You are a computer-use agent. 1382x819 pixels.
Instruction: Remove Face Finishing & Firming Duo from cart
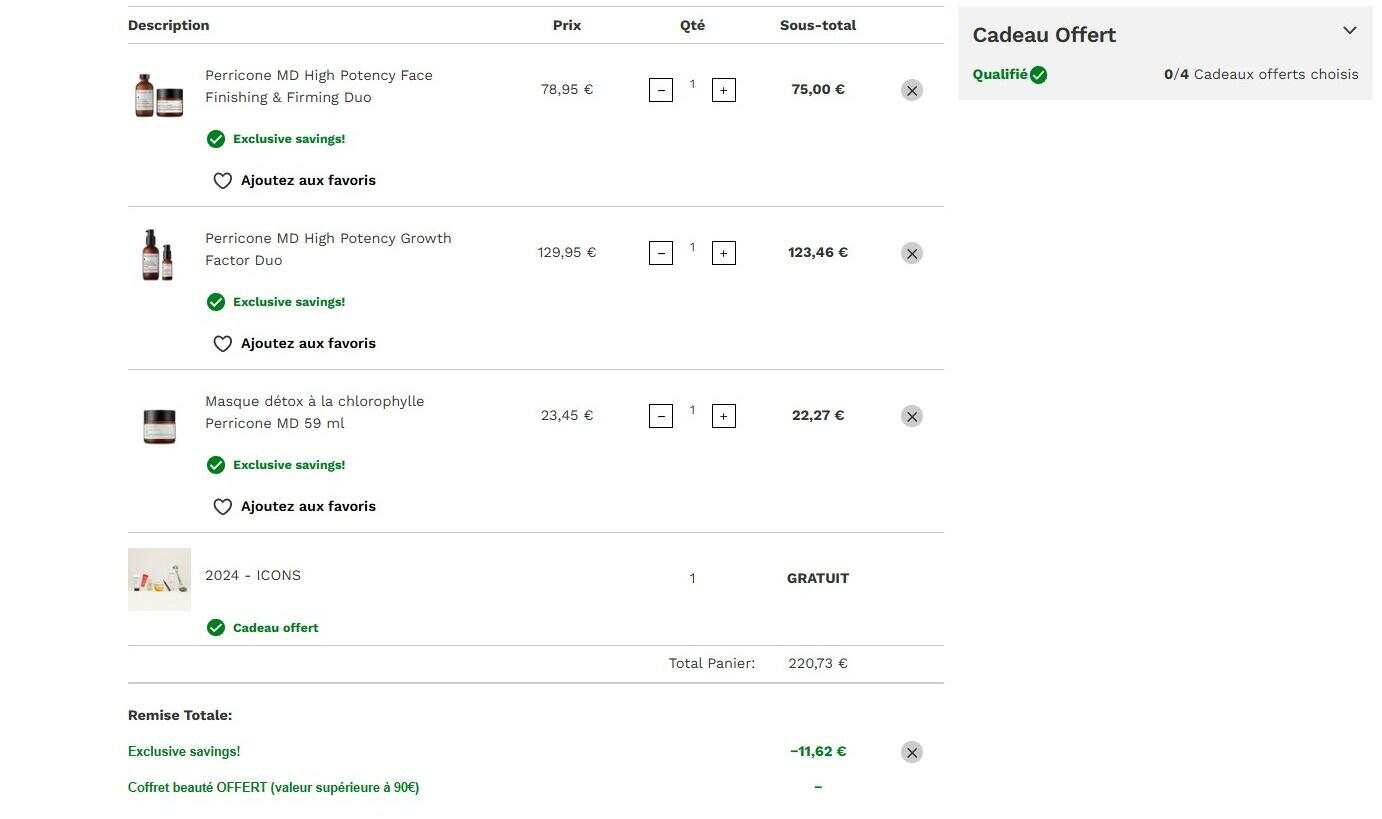click(911, 90)
